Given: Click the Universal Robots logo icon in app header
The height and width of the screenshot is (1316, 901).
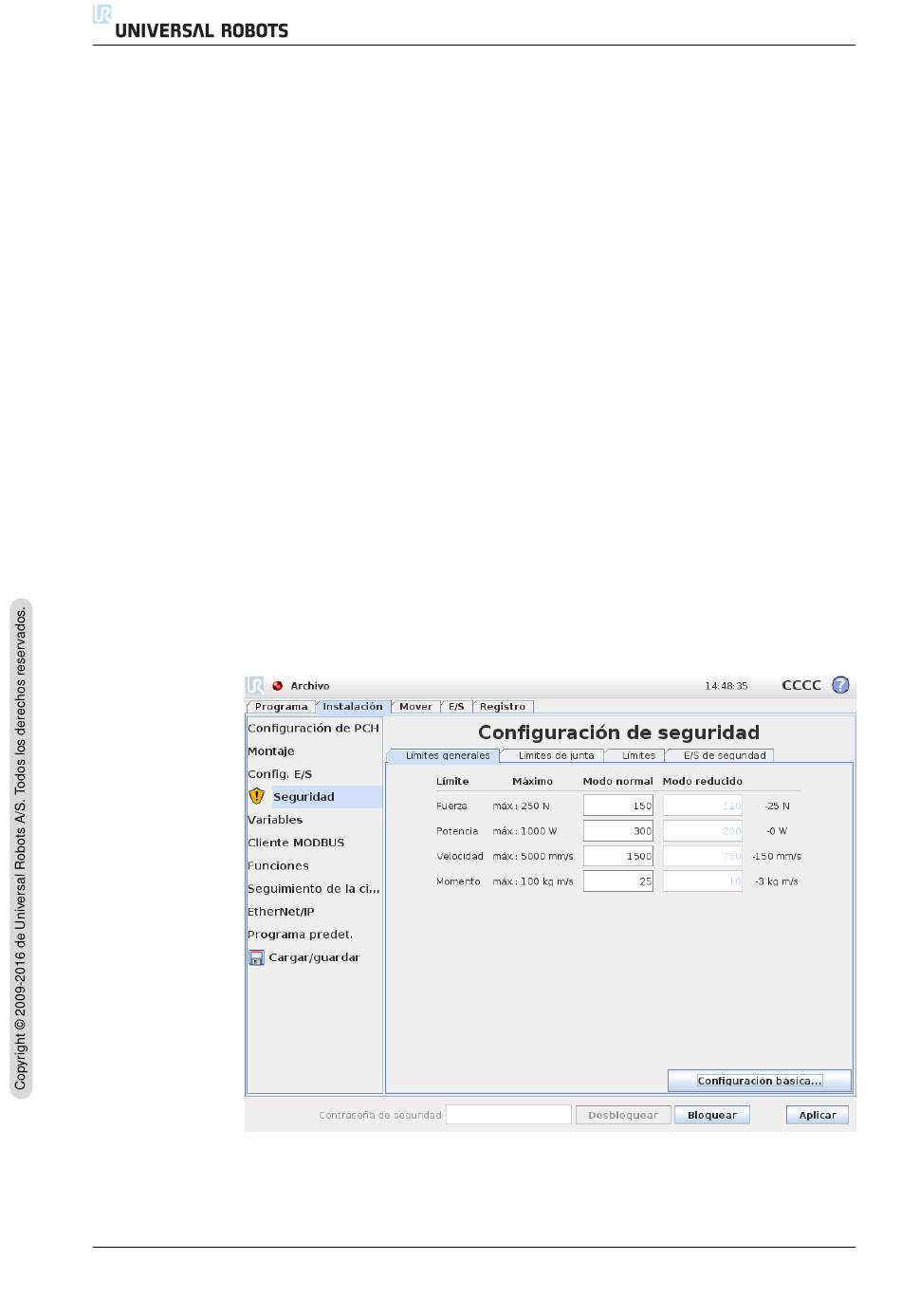Looking at the screenshot, I should point(254,685).
